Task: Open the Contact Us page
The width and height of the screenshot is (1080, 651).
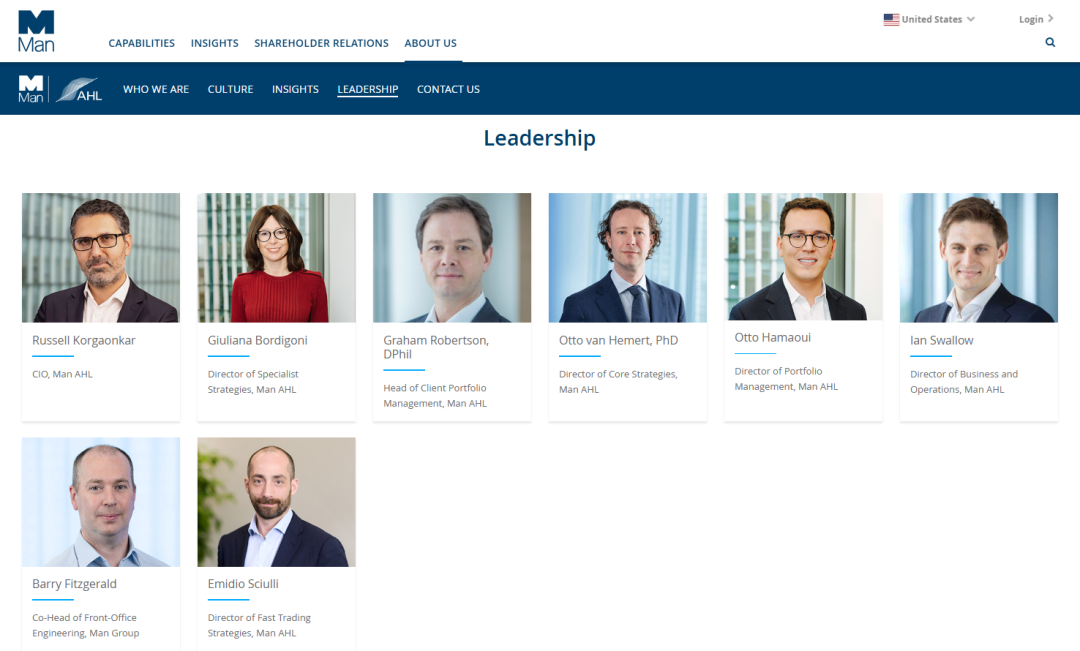Action: (x=448, y=89)
